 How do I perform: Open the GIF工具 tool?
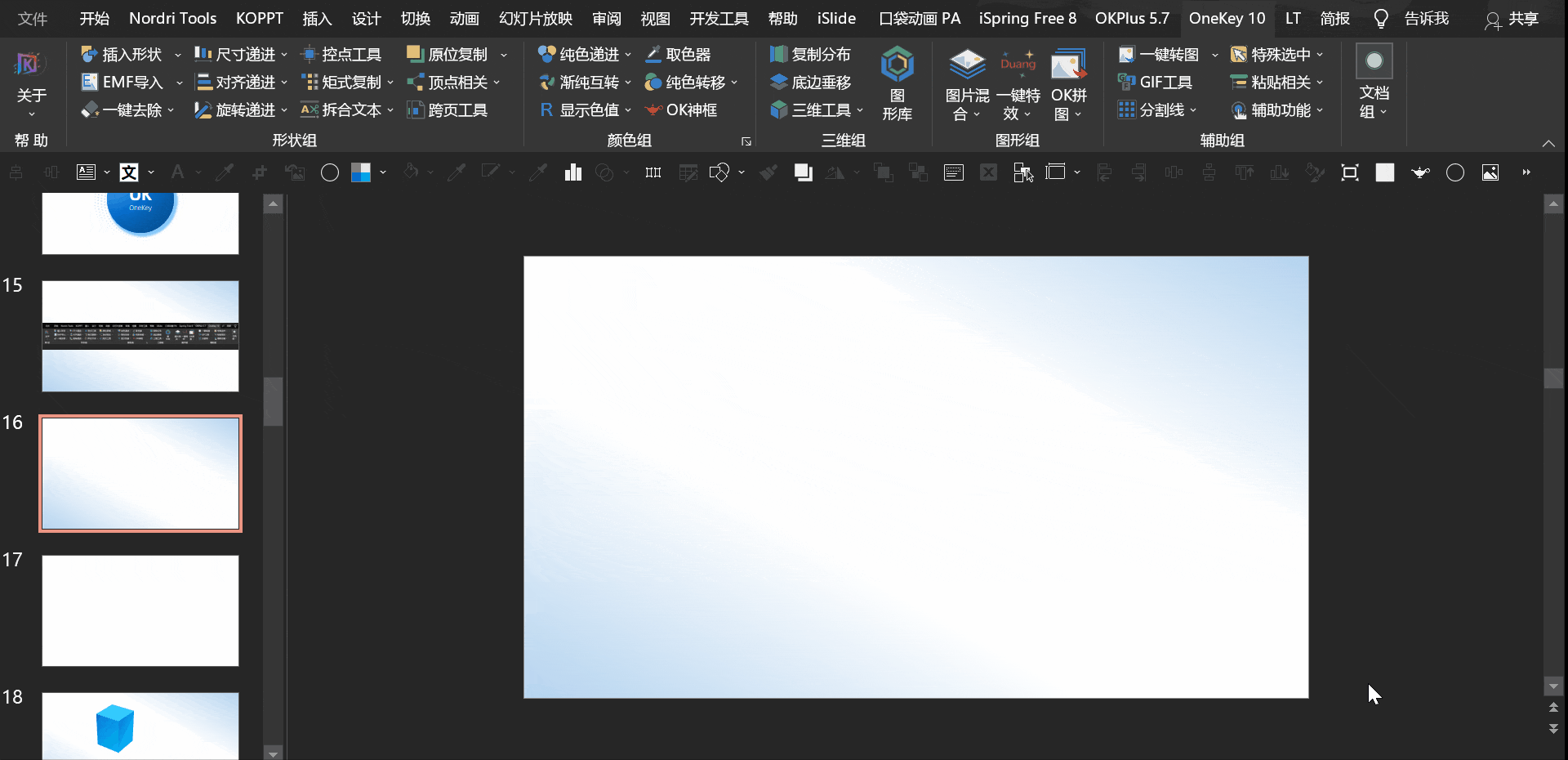[x=1156, y=83]
